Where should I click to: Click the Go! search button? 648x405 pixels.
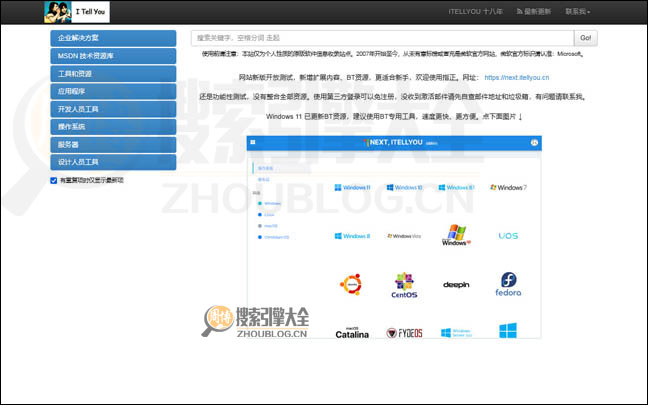(x=586, y=38)
